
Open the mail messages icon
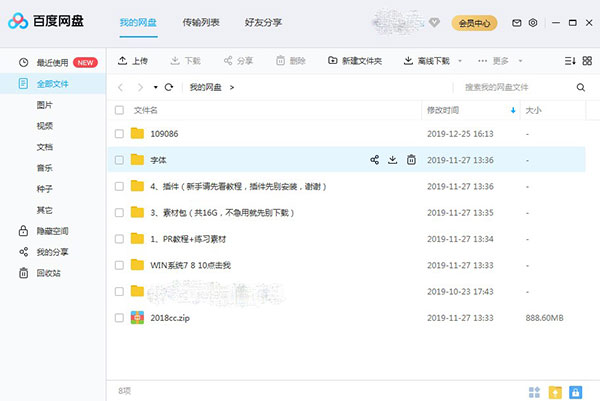[516, 22]
